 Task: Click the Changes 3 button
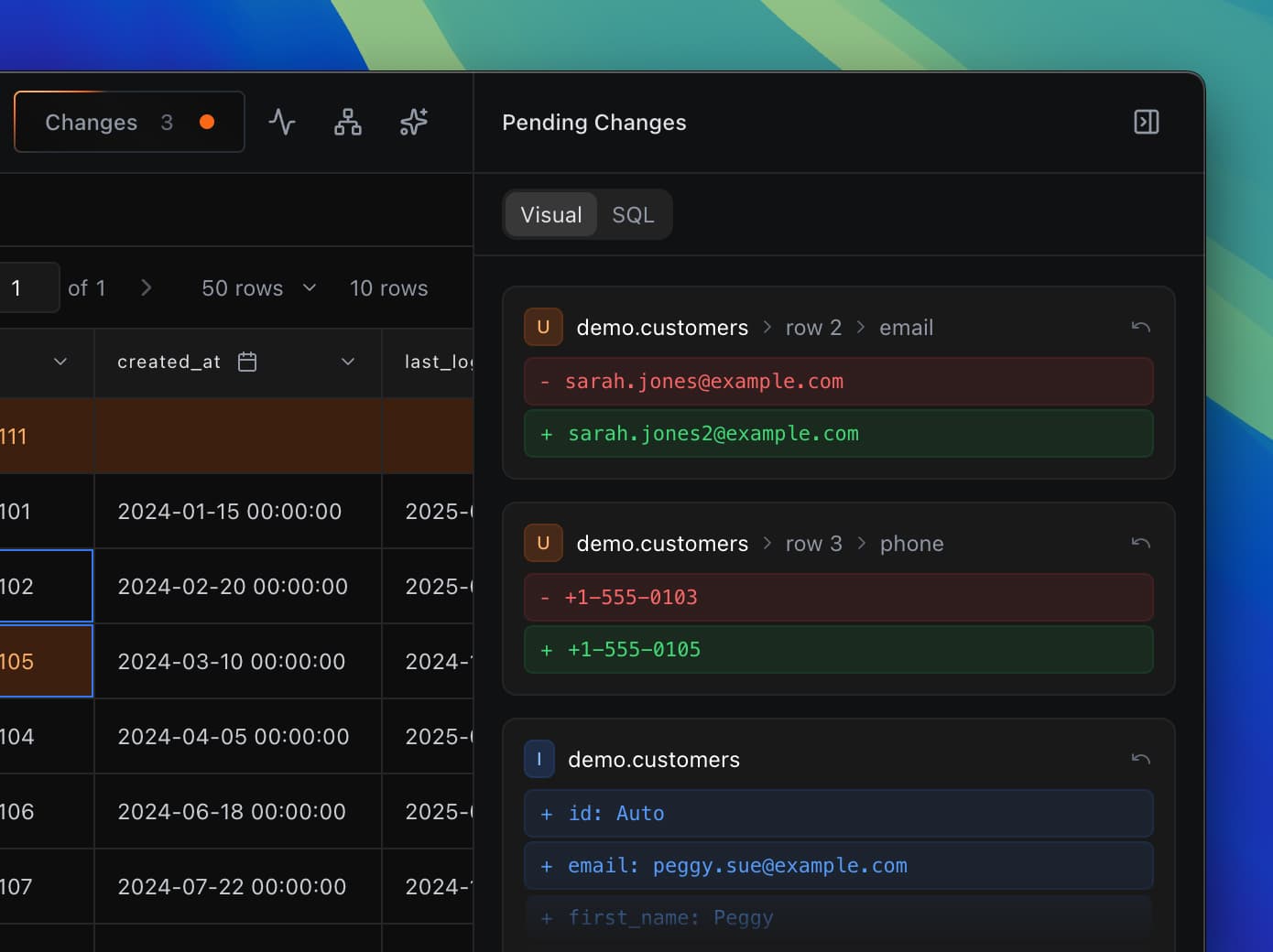coord(129,122)
